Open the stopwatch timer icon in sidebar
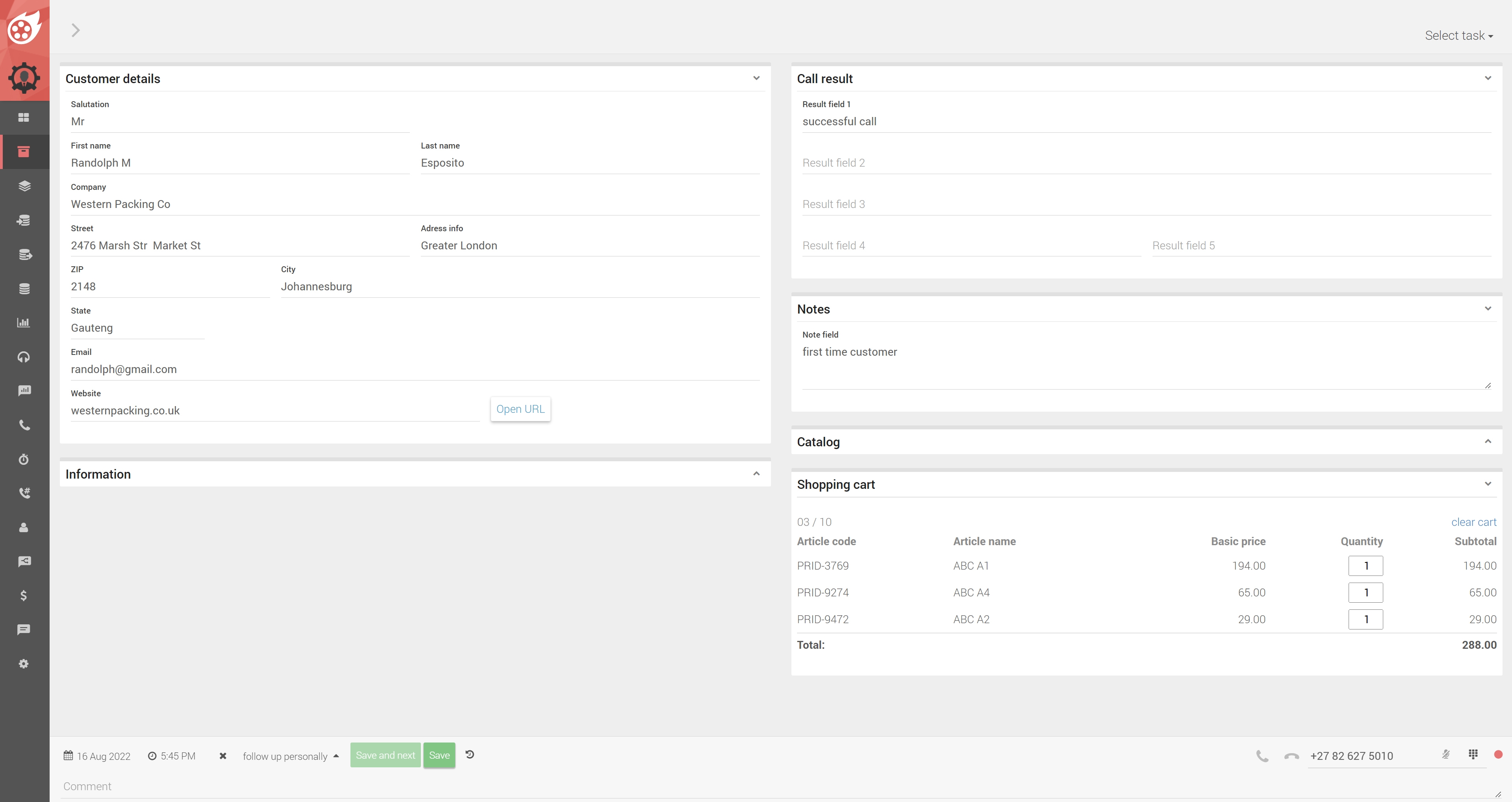Viewport: 1512px width, 802px height. click(24, 459)
